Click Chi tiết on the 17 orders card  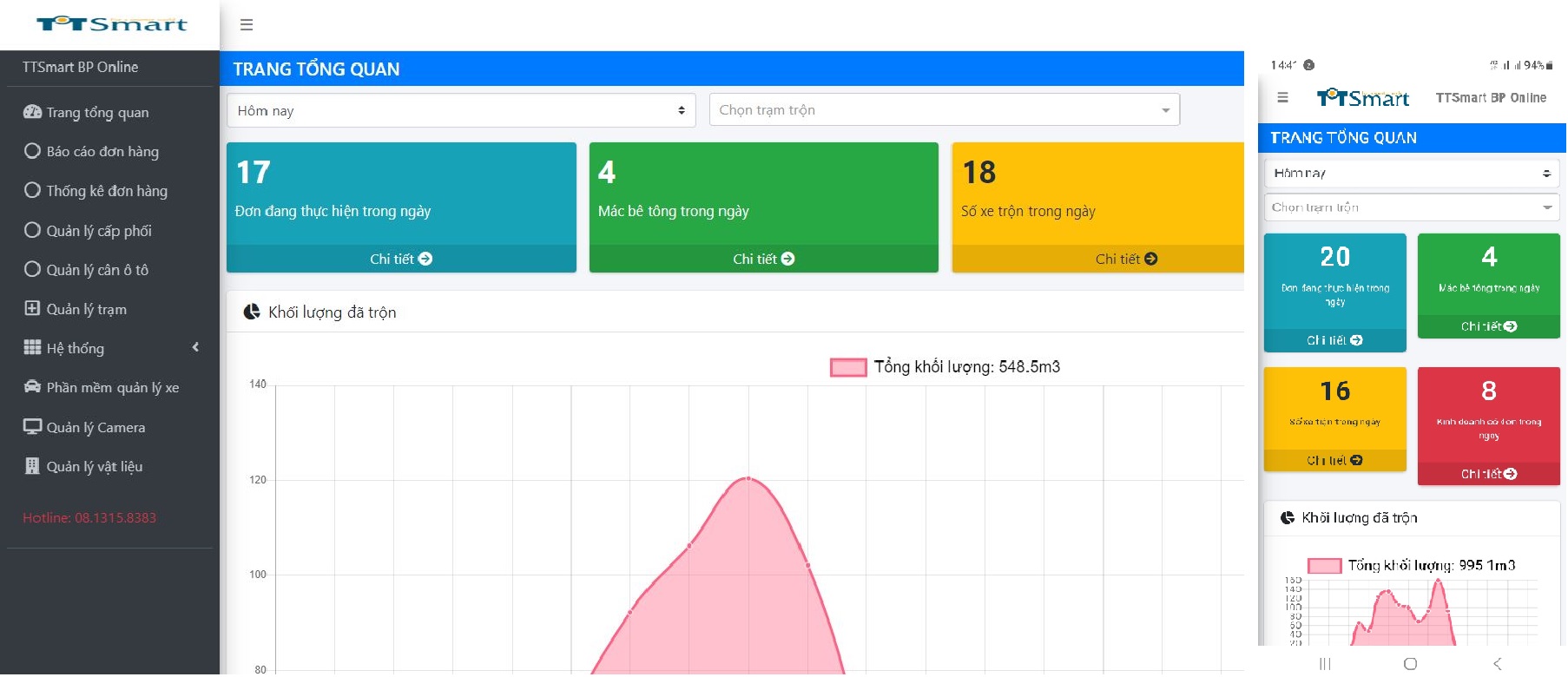[x=401, y=259]
